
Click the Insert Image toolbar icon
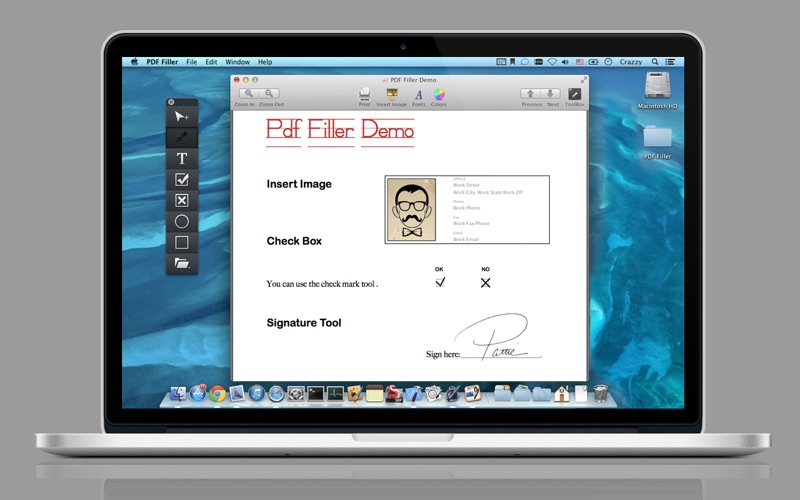click(x=392, y=94)
